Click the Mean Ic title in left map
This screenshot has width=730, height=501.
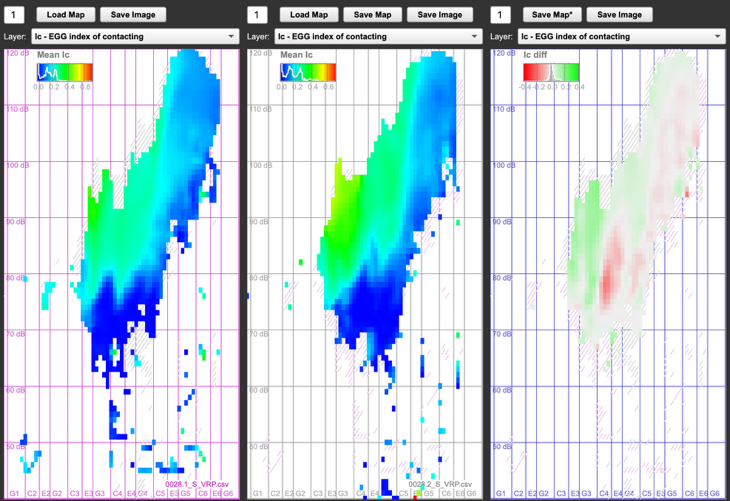[53, 55]
